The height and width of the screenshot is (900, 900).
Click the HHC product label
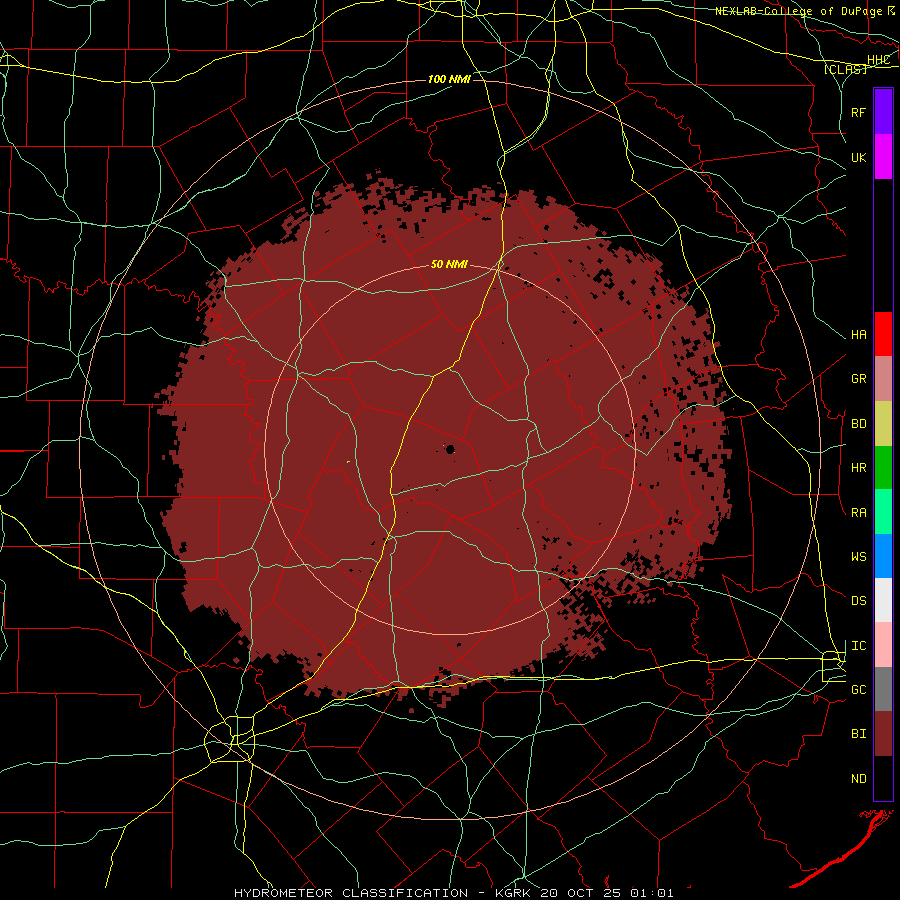tap(879, 60)
